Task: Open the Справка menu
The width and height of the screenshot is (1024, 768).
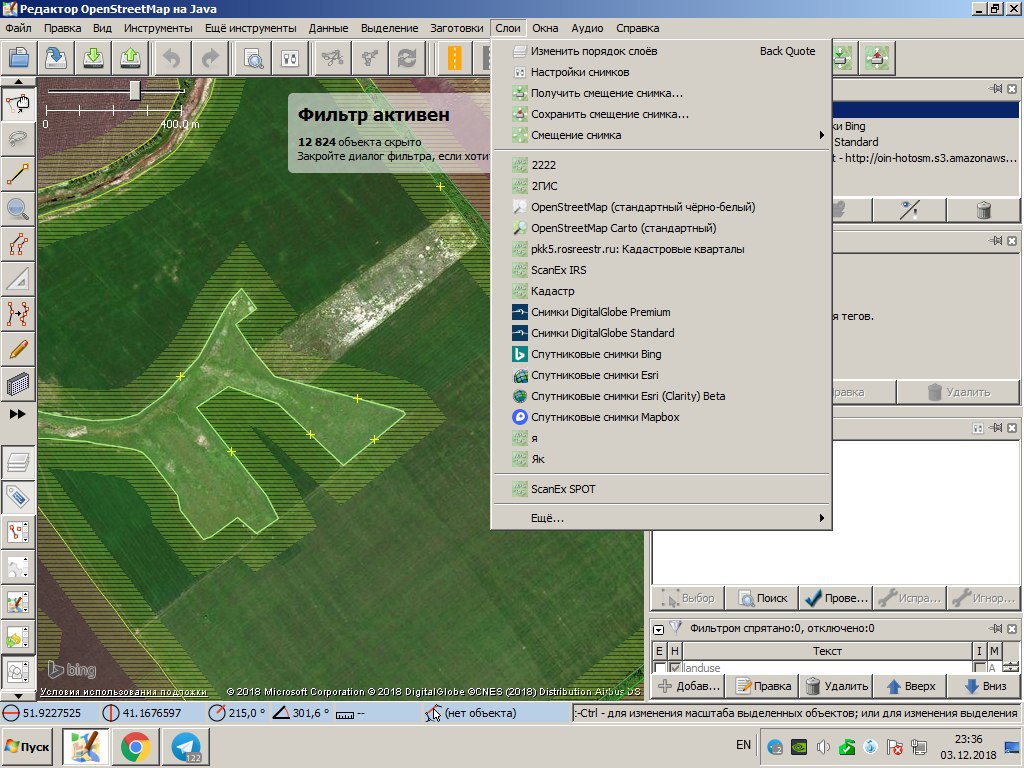Action: (x=637, y=28)
